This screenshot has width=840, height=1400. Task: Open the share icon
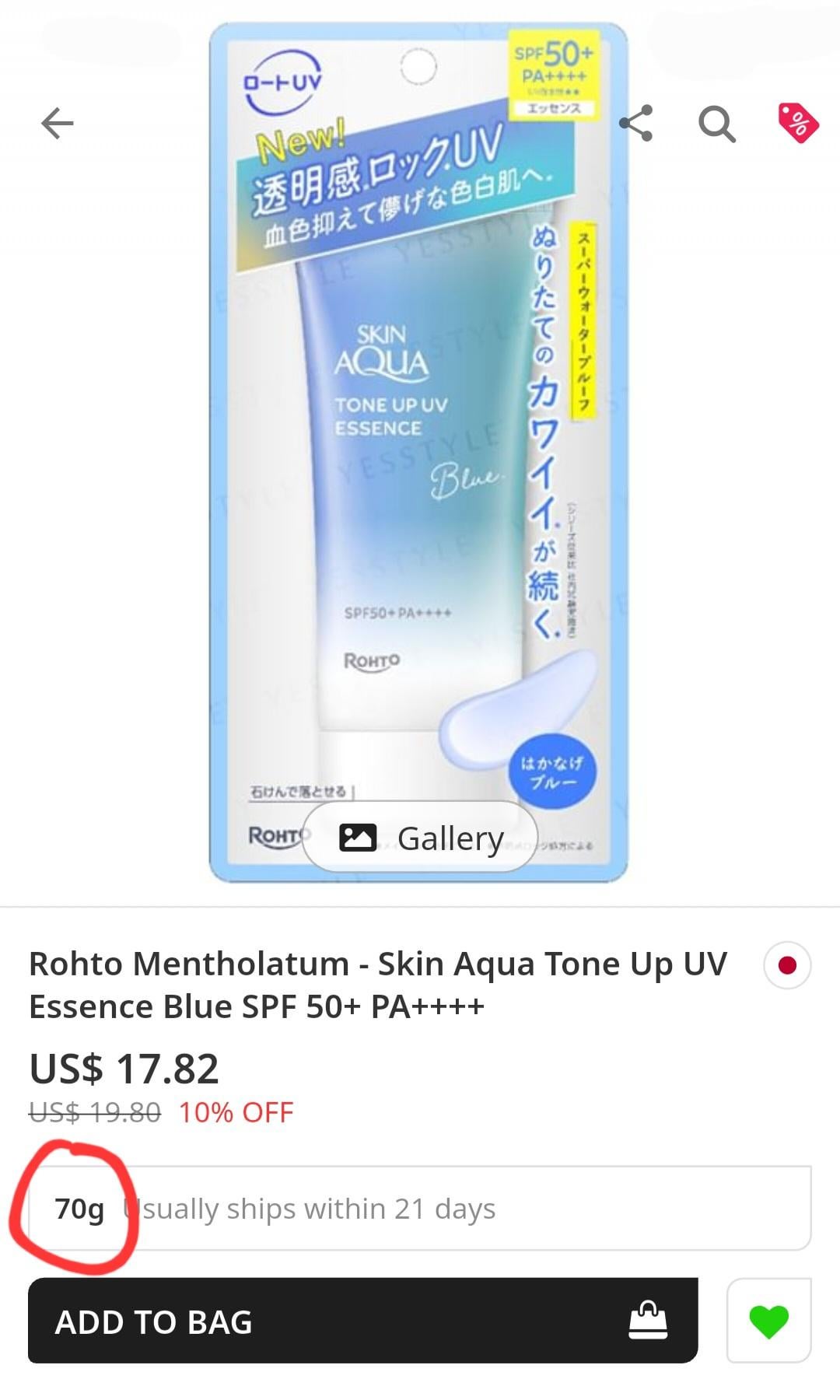coord(635,123)
